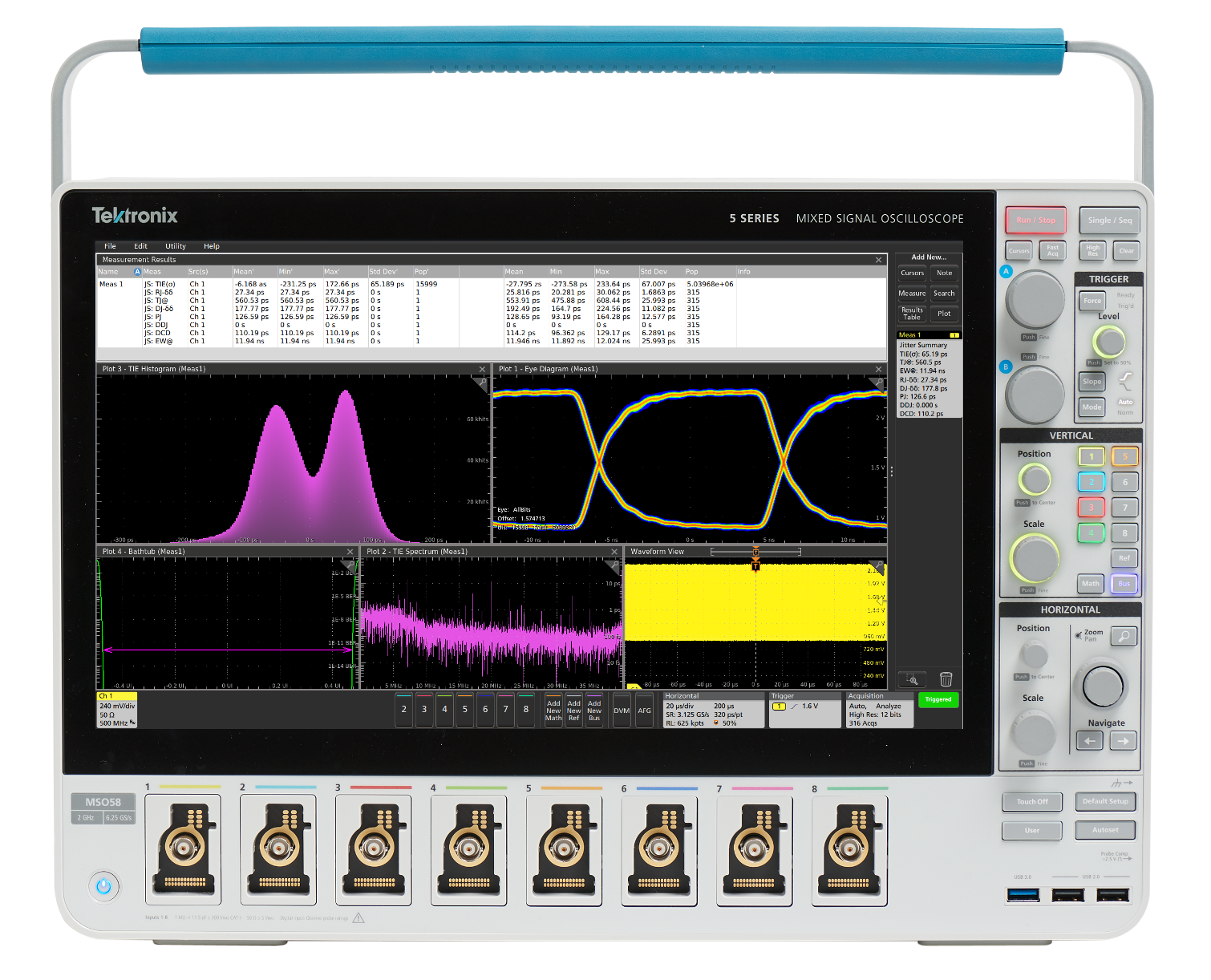The height and width of the screenshot is (980, 1211).
Task: Turn on channel 5 in settings bar
Action: point(465,710)
